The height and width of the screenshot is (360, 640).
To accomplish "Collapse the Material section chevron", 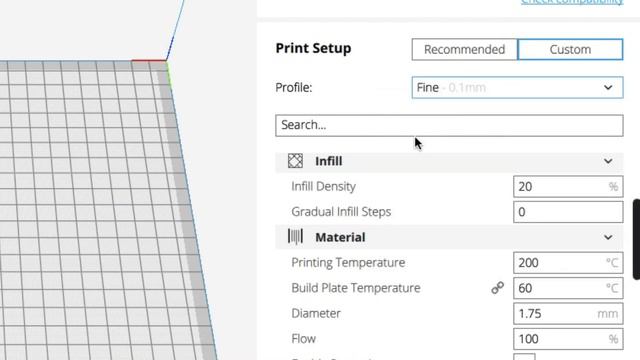I will coord(608,237).
